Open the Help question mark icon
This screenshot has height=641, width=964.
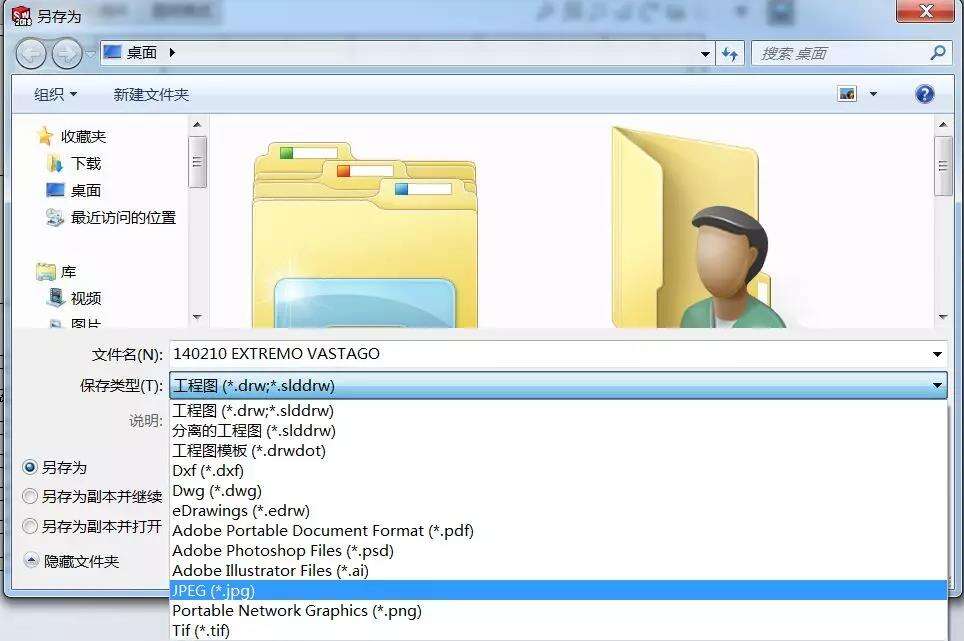coord(923,93)
